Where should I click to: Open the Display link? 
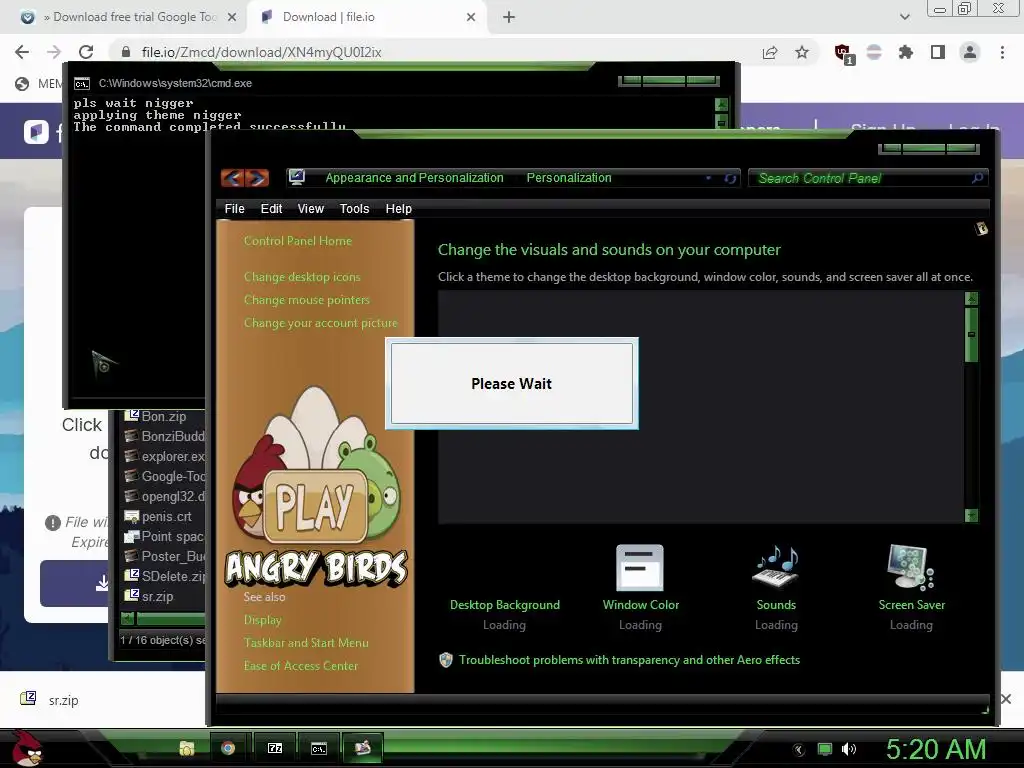263,620
